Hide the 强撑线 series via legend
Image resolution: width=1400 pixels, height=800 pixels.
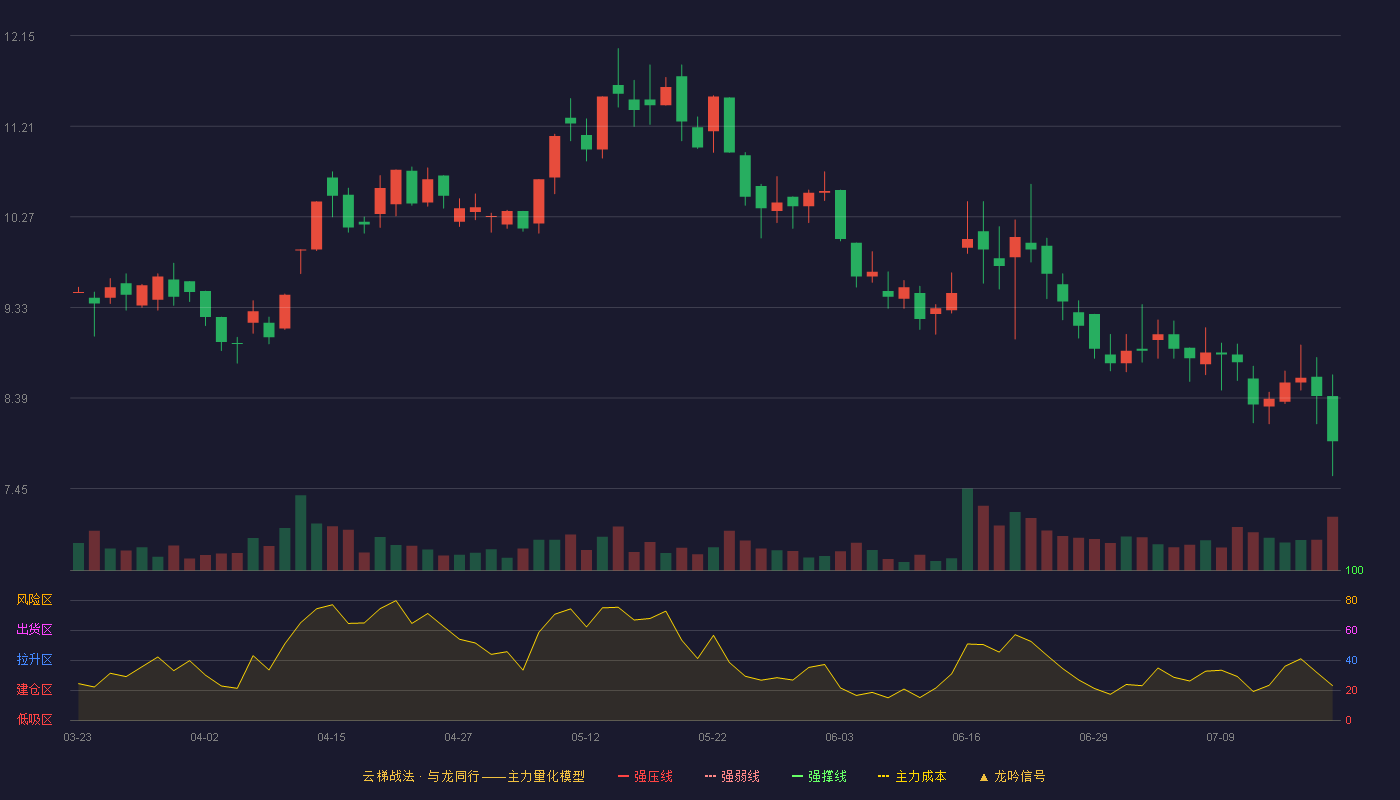pos(819,776)
